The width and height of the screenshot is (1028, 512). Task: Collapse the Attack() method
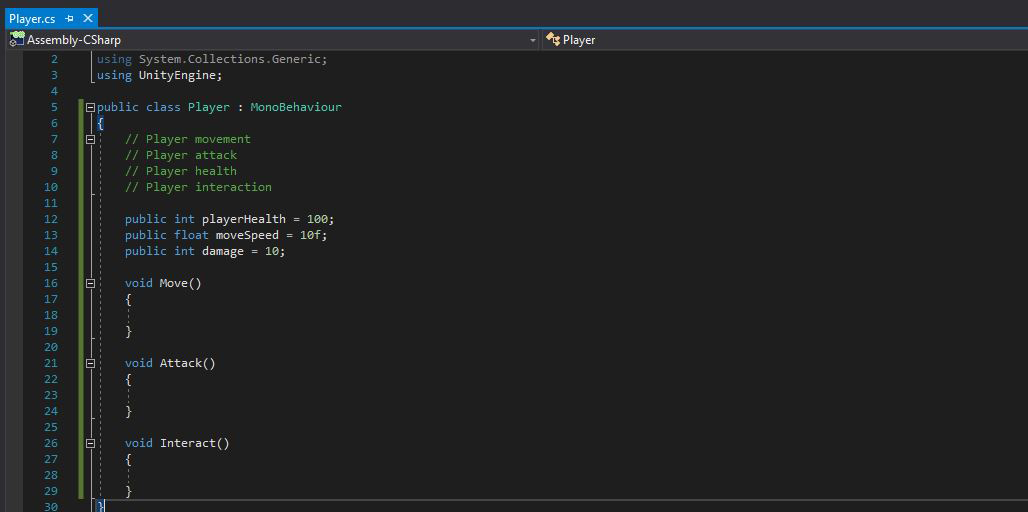point(90,363)
